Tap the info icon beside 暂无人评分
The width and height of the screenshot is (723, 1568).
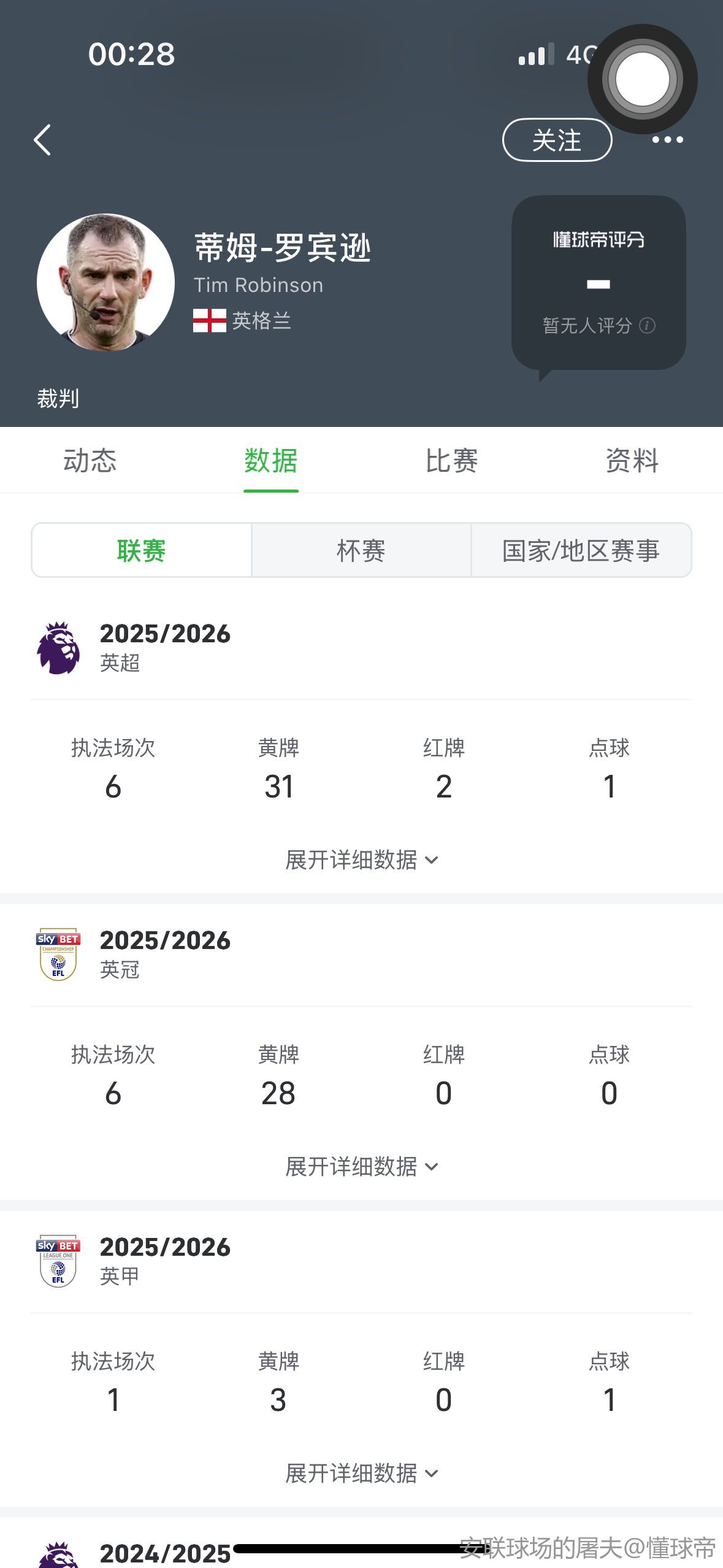click(647, 325)
